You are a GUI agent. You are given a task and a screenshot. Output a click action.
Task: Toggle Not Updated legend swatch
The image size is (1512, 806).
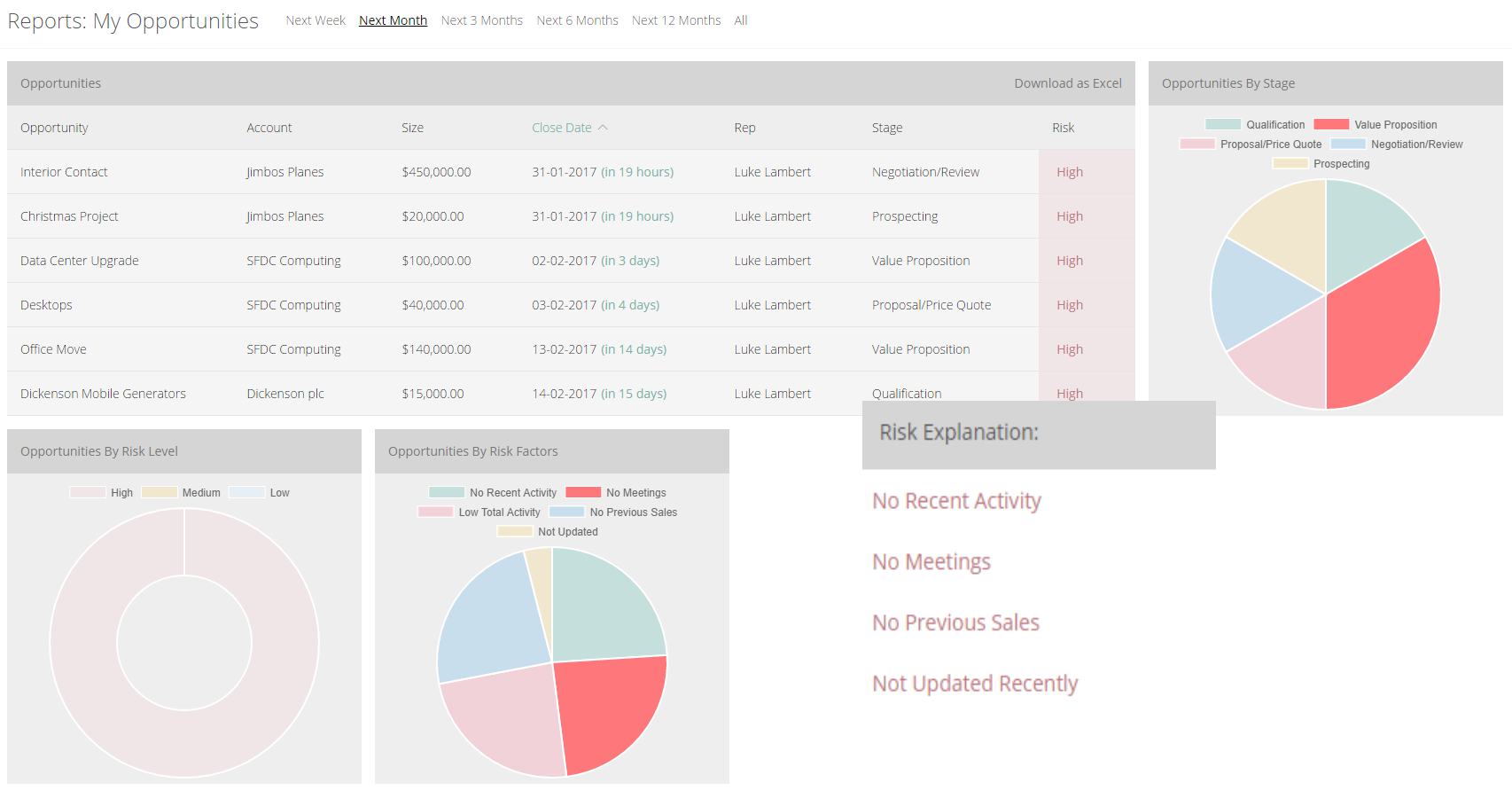coord(515,531)
